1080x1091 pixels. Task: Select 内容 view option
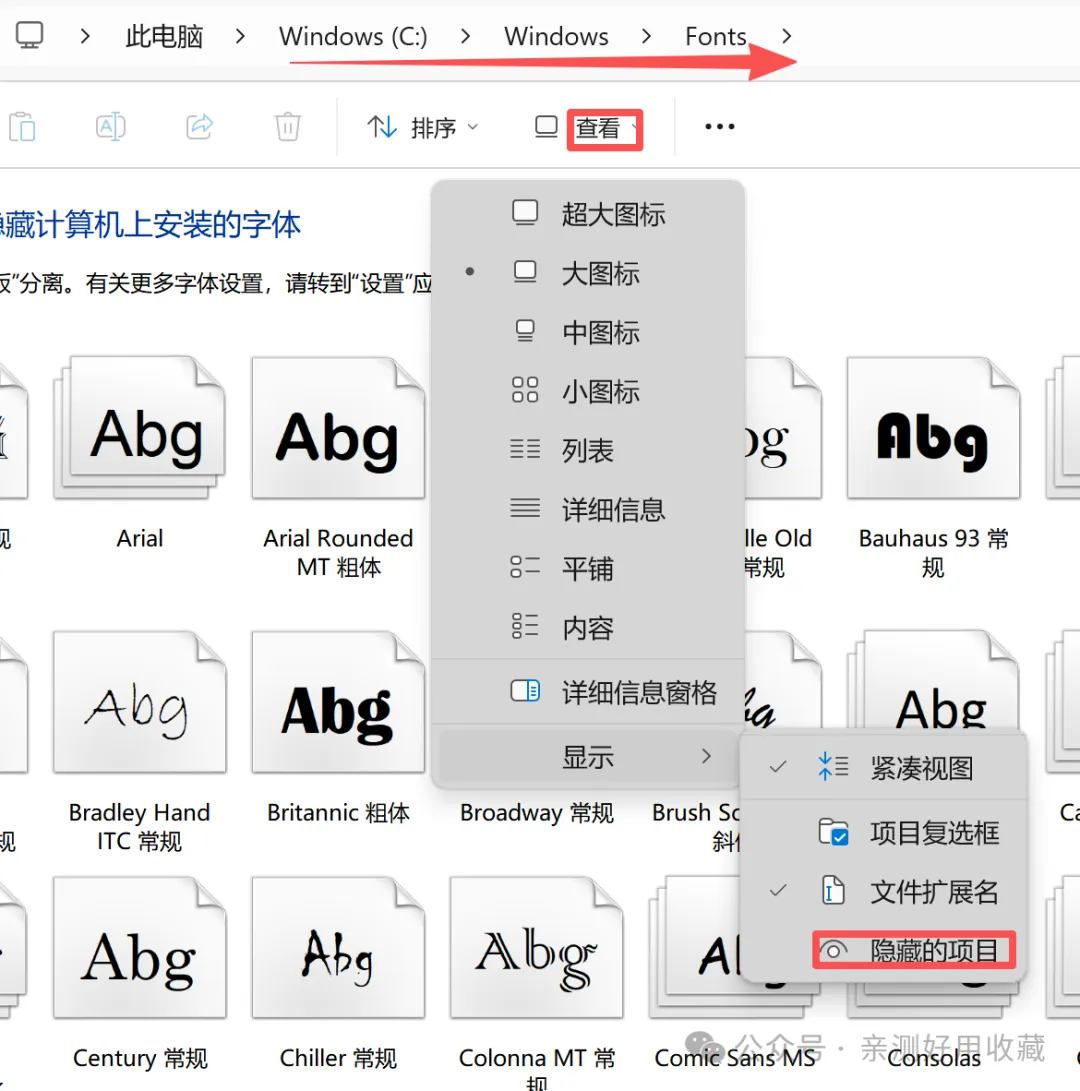point(588,628)
